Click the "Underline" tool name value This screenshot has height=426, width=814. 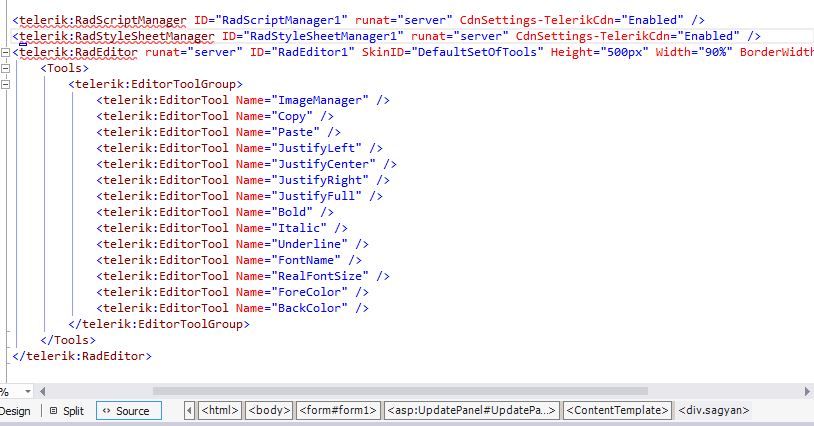[309, 244]
